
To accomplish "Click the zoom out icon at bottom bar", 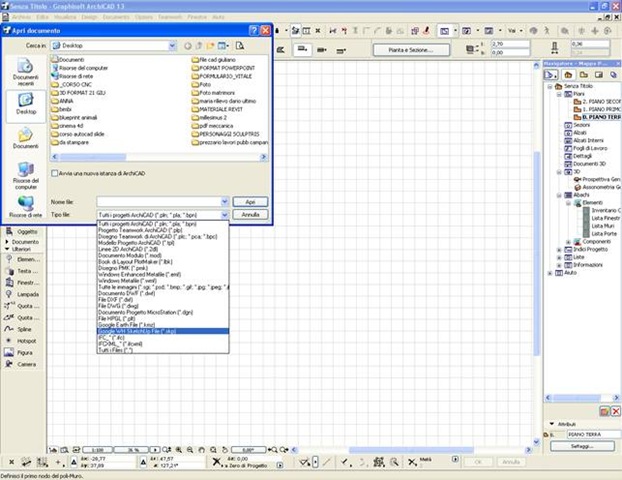I will tap(190, 450).
